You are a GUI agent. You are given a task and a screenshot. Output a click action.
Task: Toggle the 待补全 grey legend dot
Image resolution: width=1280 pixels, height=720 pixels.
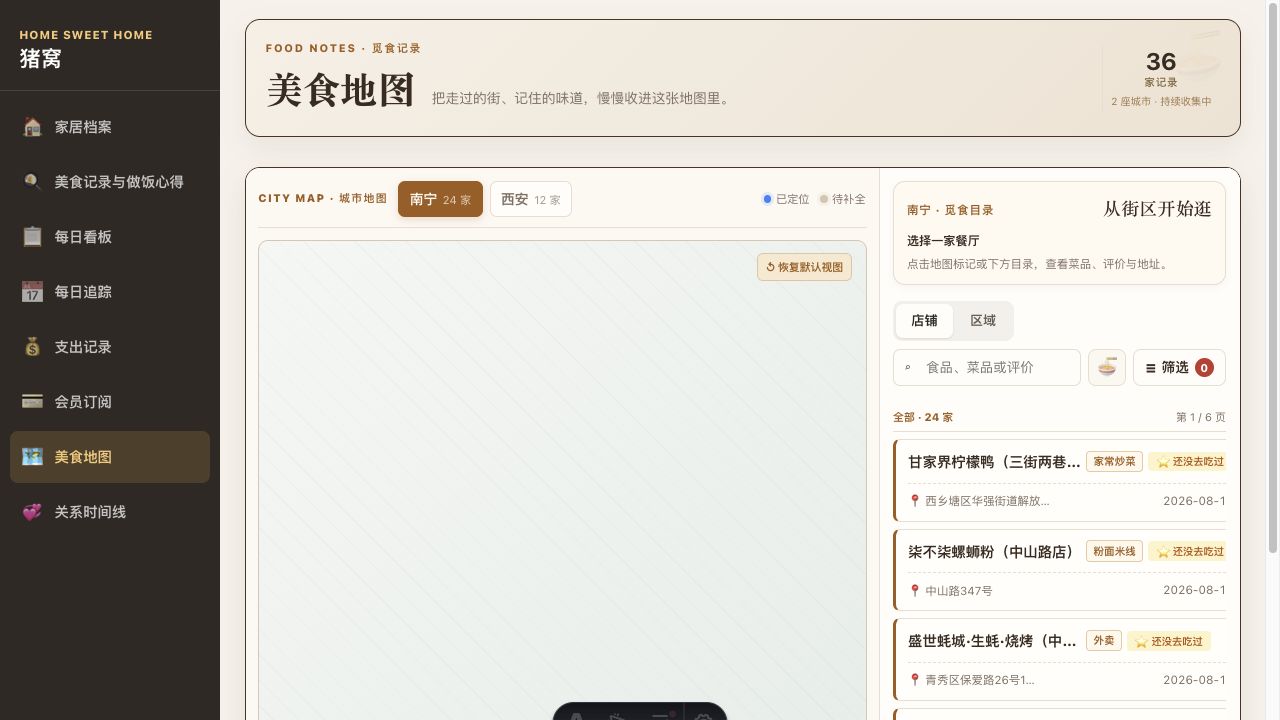[824, 199]
